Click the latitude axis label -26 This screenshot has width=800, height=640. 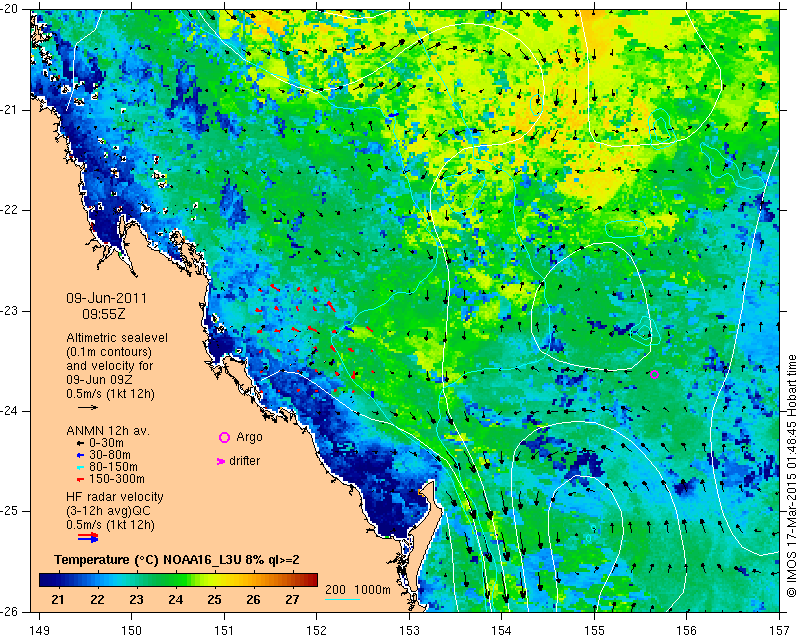click(9, 611)
